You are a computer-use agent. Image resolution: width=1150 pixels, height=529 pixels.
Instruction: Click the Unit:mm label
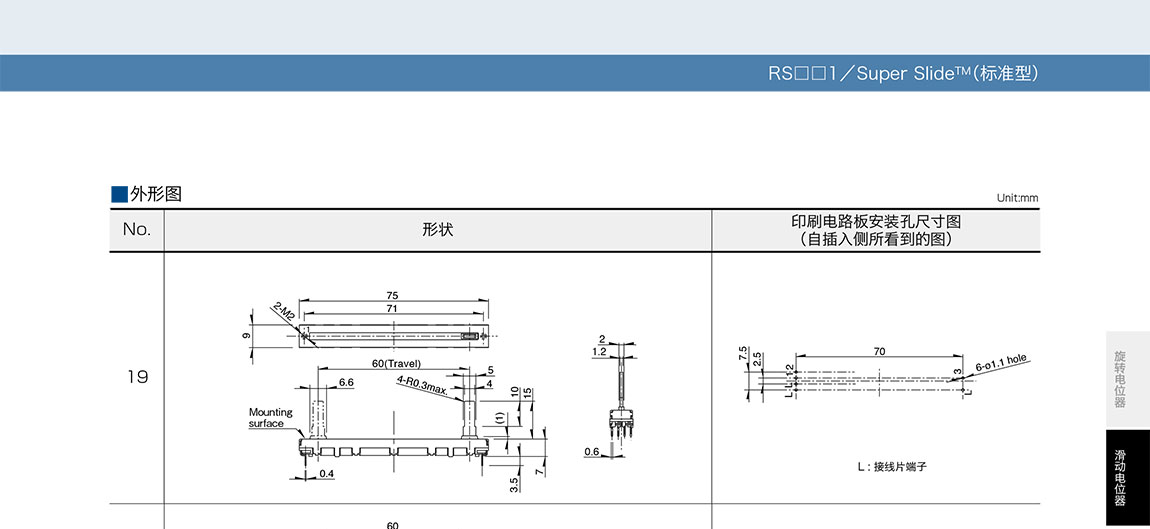(x=1017, y=198)
